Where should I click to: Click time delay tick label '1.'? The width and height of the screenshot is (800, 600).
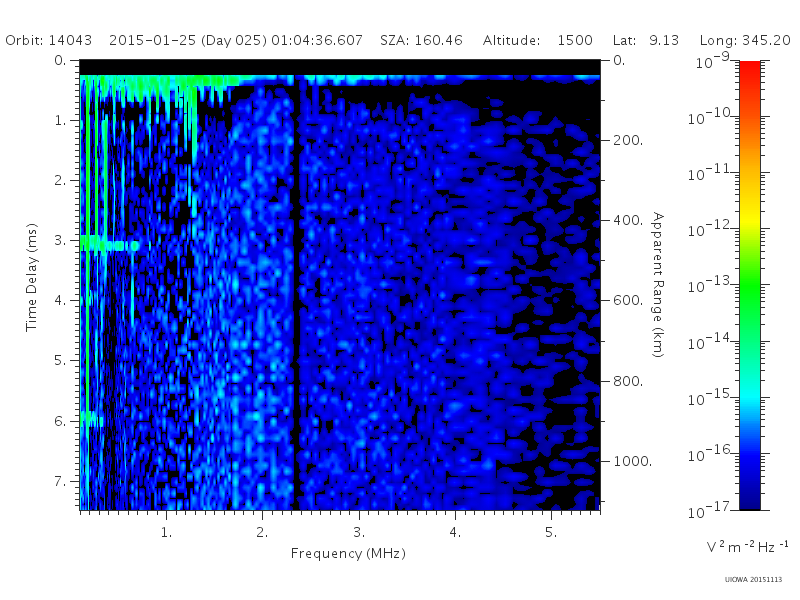(x=60, y=120)
